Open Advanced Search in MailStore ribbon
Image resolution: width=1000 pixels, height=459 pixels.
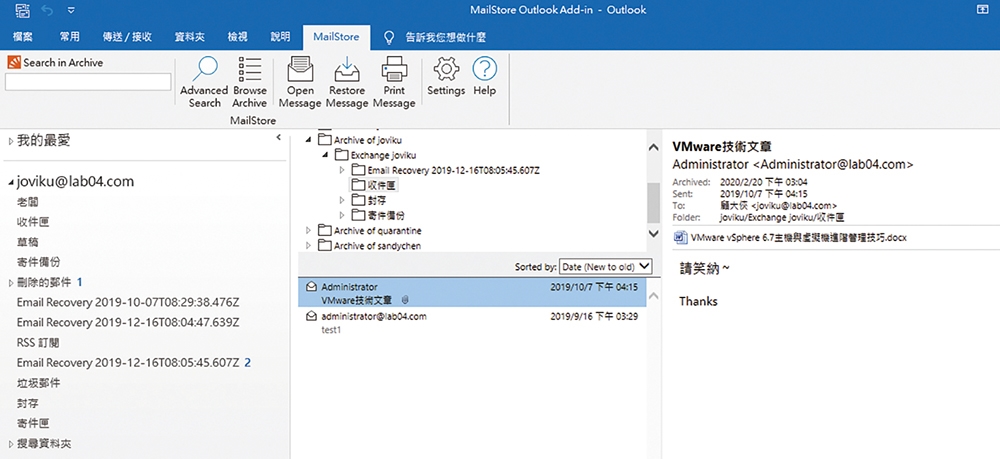tap(204, 82)
